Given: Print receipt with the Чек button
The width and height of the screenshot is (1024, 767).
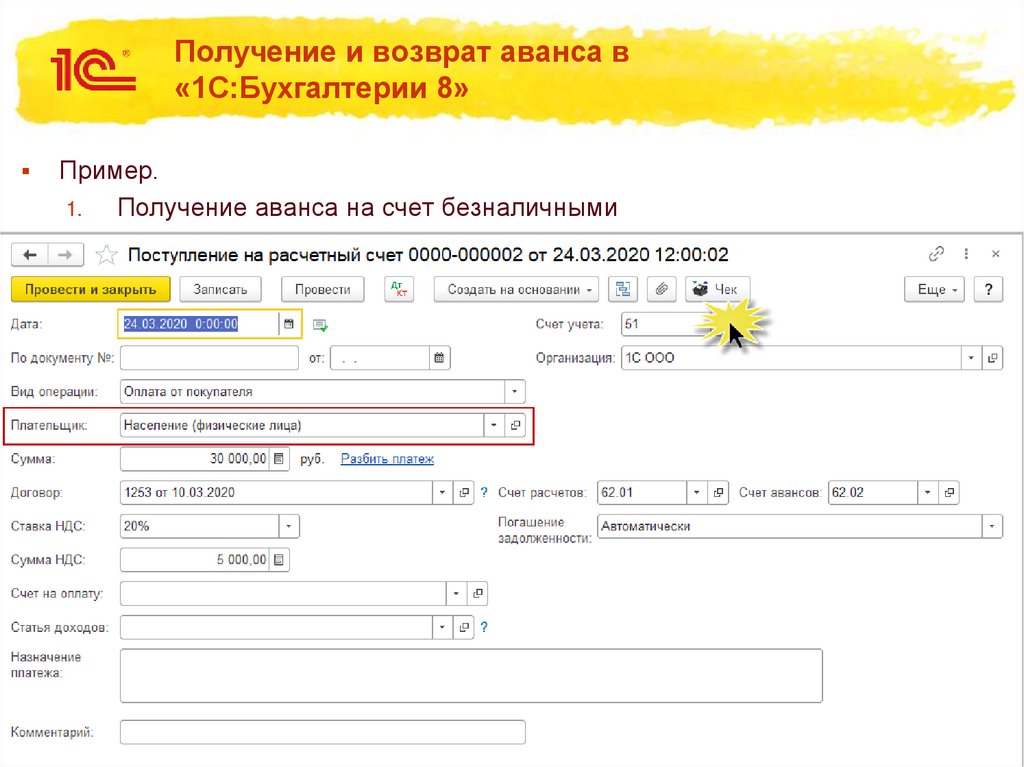Looking at the screenshot, I should 718,289.
